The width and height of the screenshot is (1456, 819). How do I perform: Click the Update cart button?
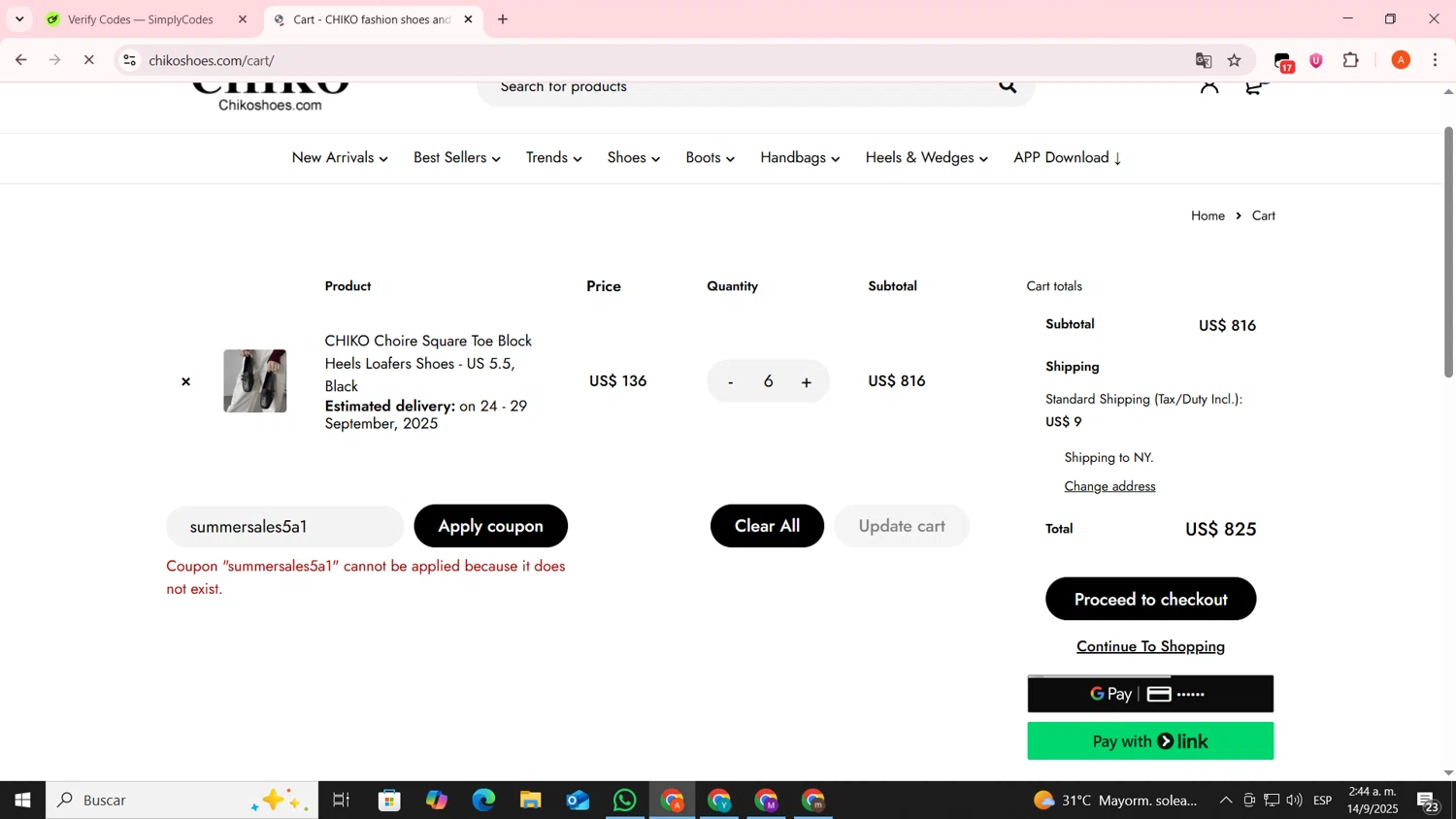tap(902, 526)
